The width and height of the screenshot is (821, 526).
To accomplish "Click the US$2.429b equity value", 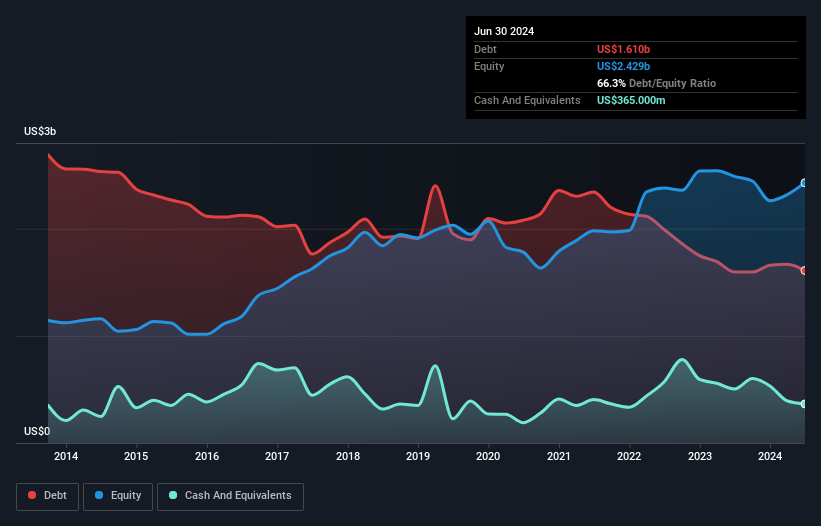I will 623,66.
